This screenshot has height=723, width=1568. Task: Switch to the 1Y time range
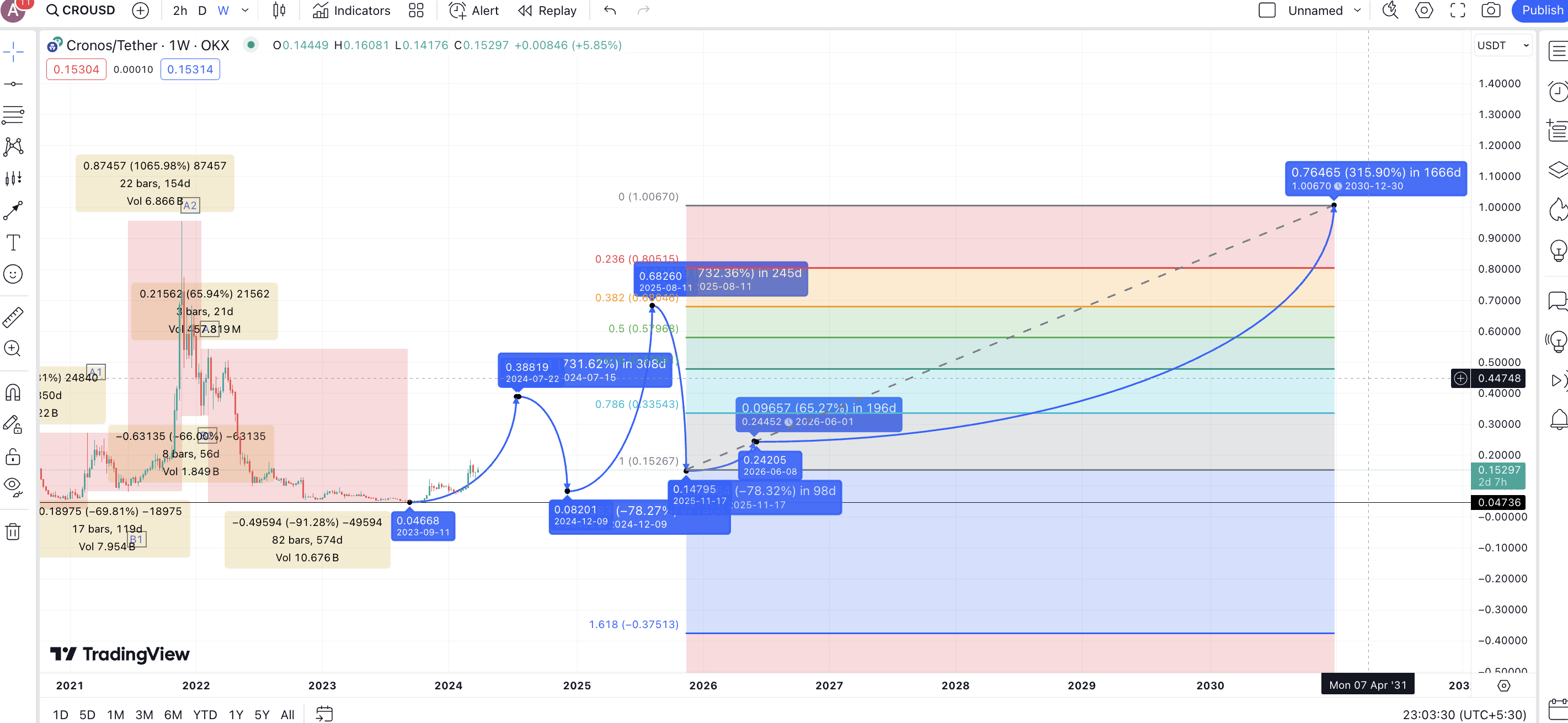236,715
